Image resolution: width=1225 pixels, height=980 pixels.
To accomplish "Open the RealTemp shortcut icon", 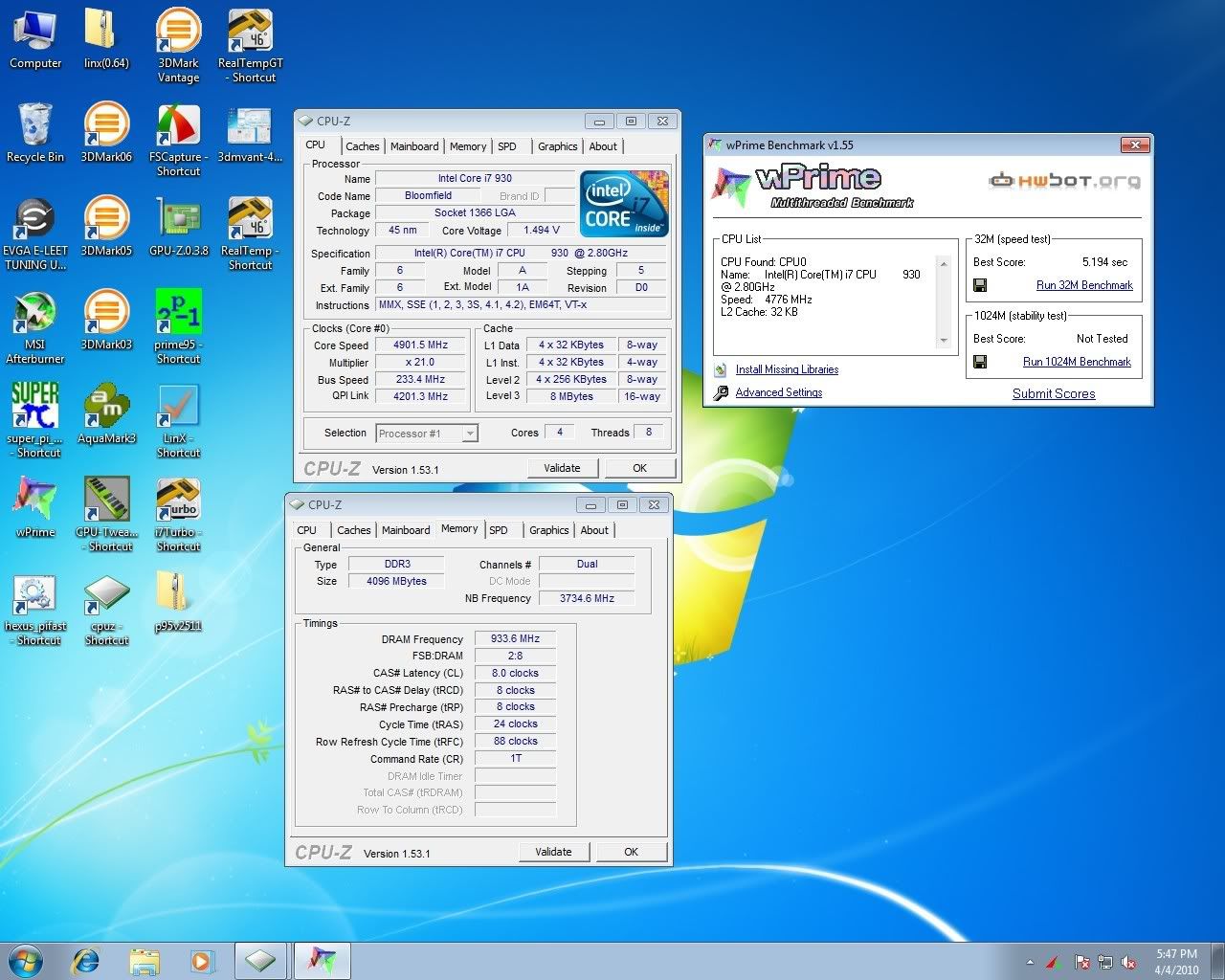I will (x=250, y=234).
